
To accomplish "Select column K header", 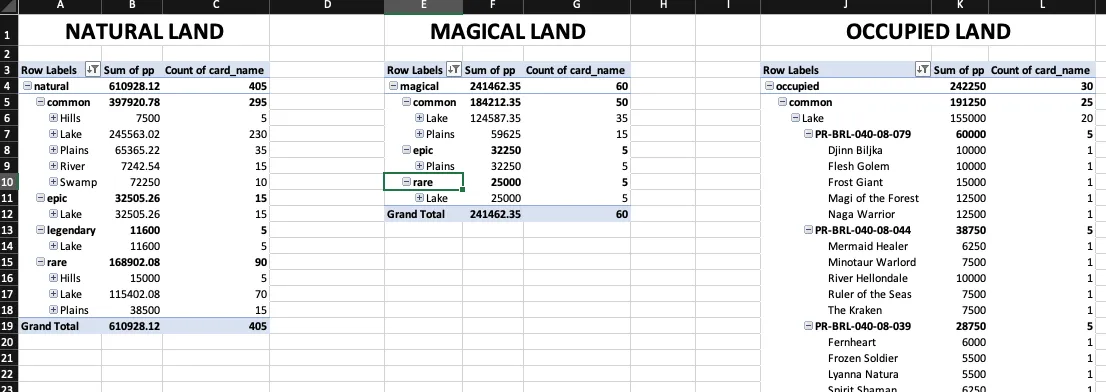I will click(x=959, y=6).
